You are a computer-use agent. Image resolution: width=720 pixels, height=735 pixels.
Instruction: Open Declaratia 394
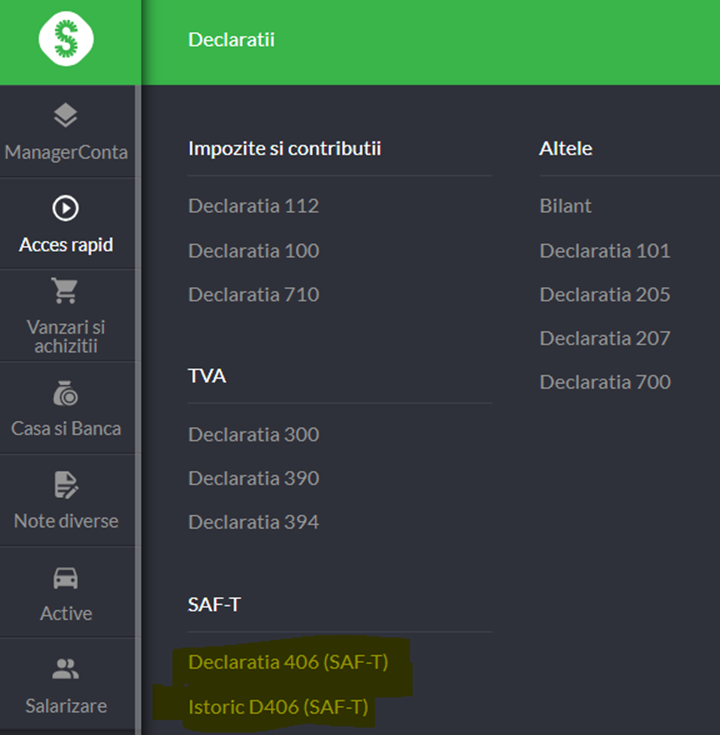coord(253,522)
